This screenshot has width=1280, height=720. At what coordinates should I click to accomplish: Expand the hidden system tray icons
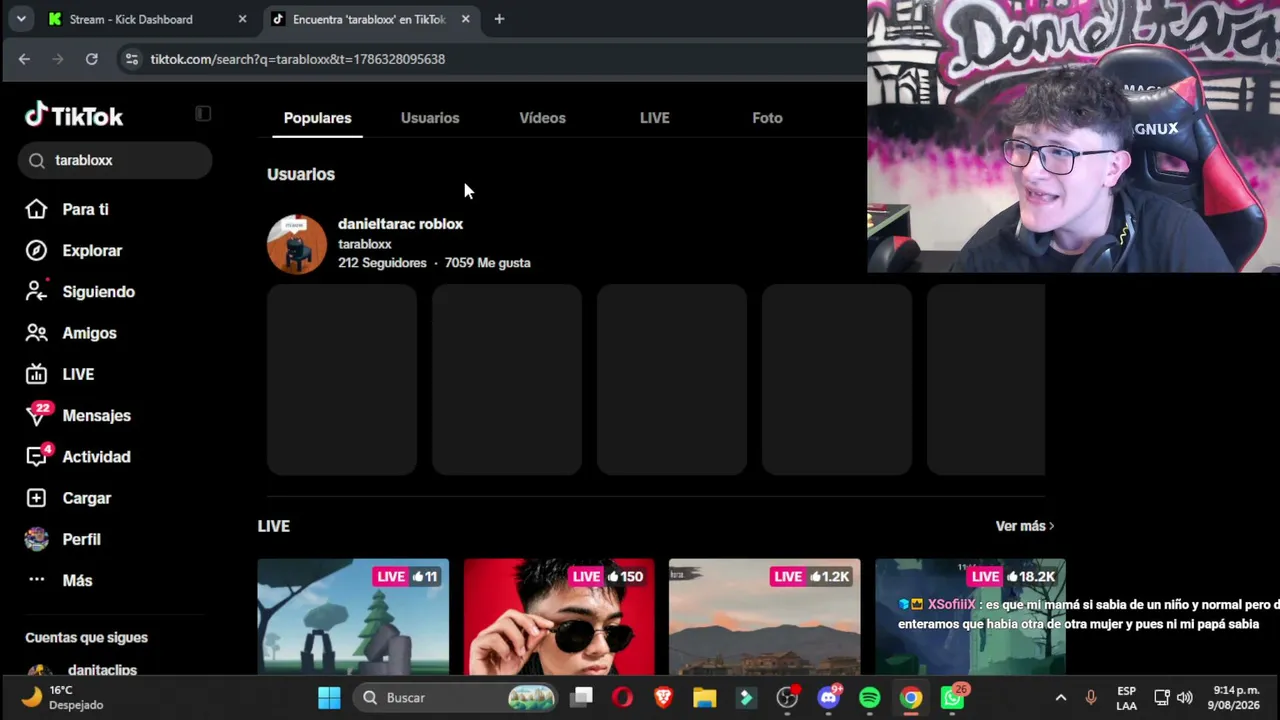tap(1061, 698)
